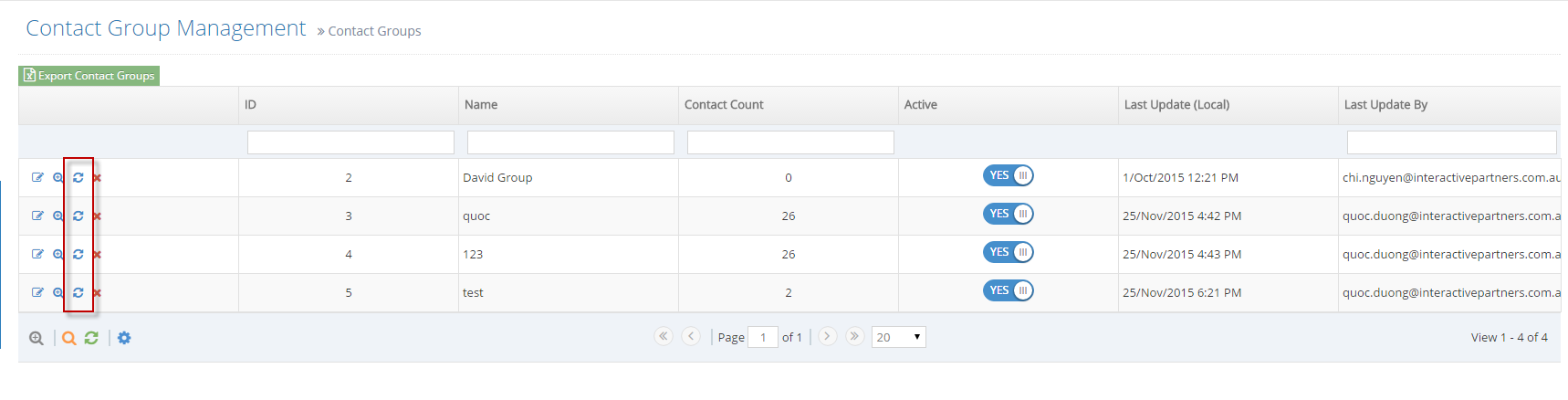This screenshot has width=1568, height=400.
Task: Click the page number input box
Action: [762, 337]
